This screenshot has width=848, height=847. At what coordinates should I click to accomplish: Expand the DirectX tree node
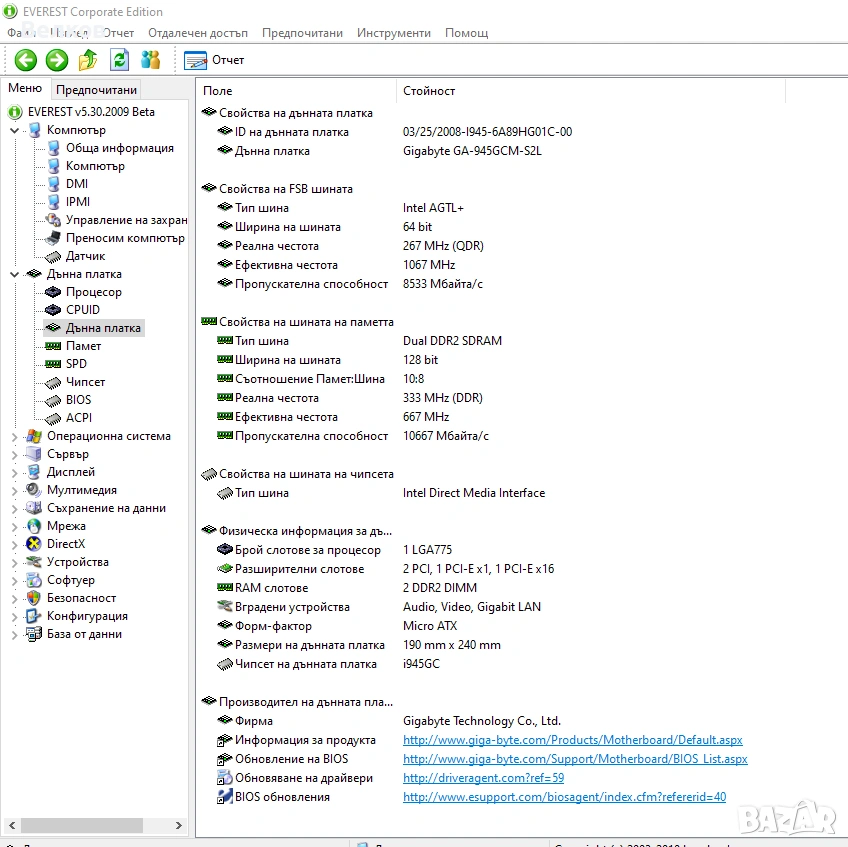pos(14,544)
